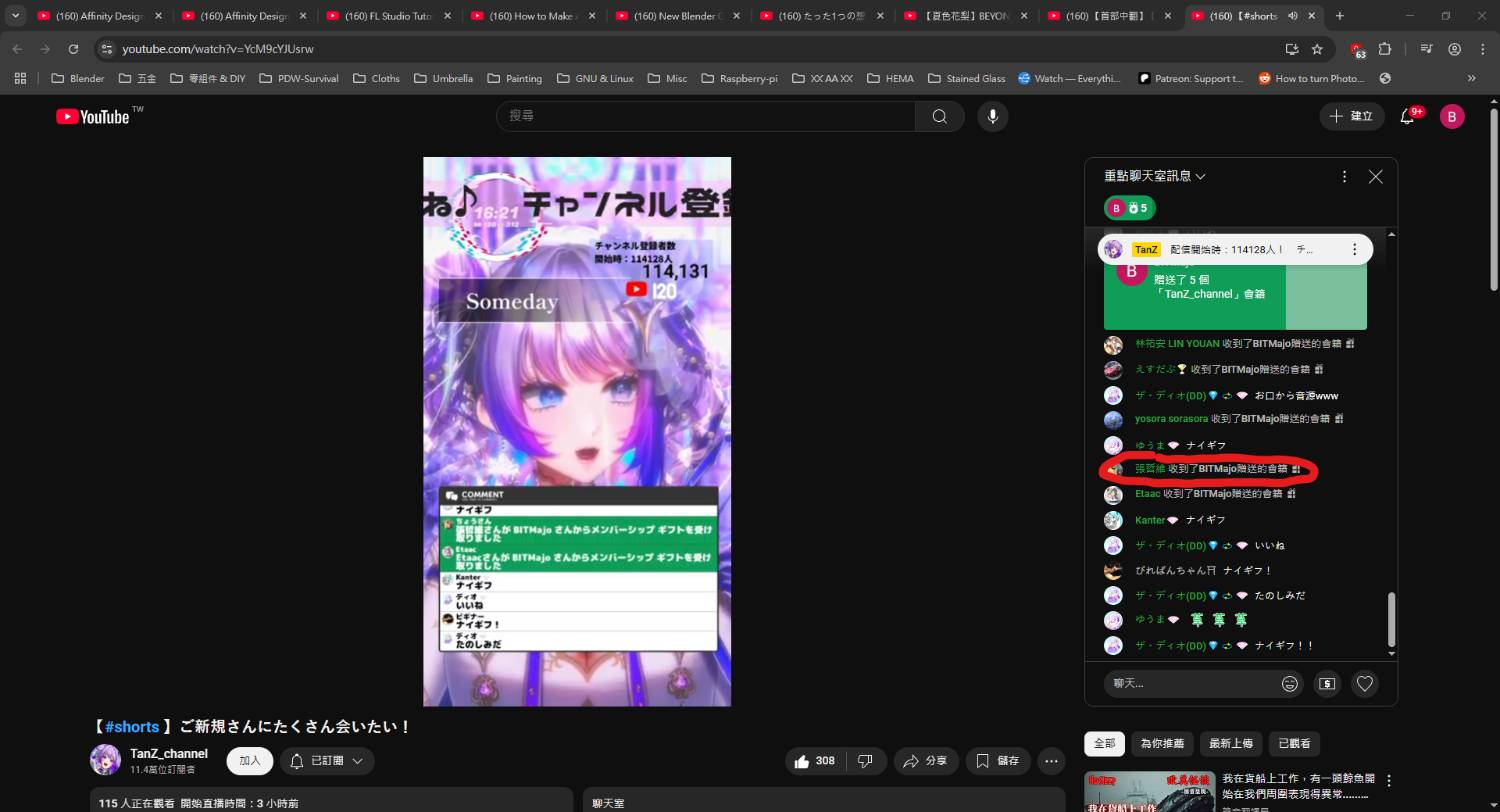Switch to How to Make tab
Viewport: 1500px width, 812px height.
tap(535, 16)
